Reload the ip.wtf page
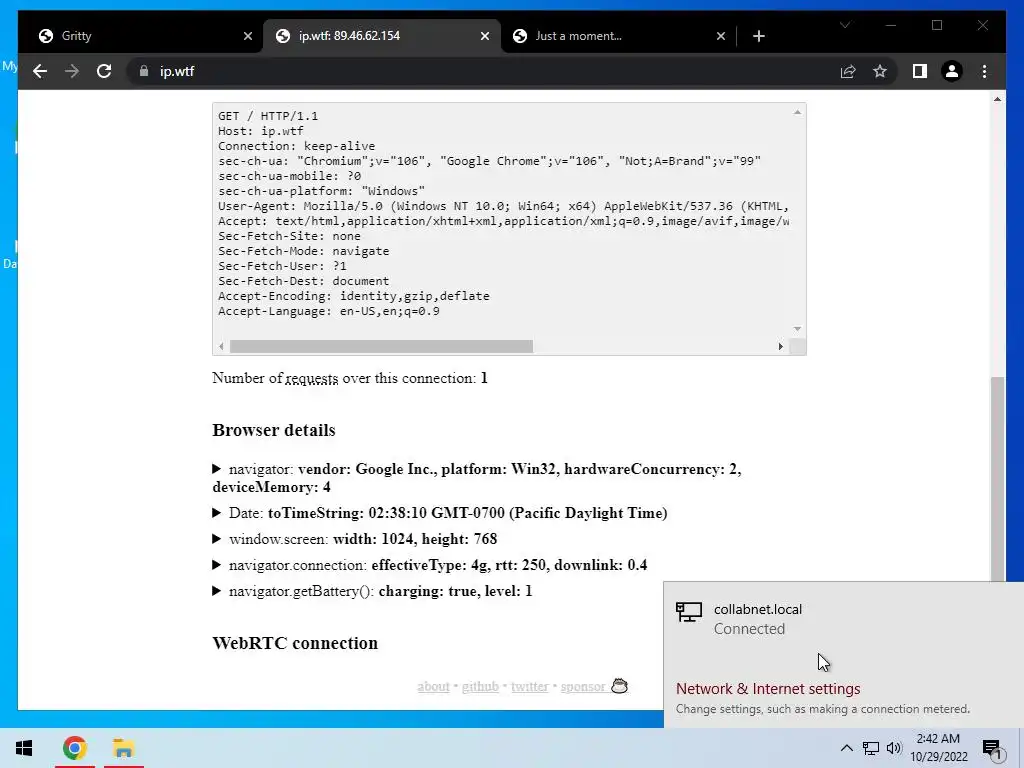The image size is (1024, 768). click(104, 71)
